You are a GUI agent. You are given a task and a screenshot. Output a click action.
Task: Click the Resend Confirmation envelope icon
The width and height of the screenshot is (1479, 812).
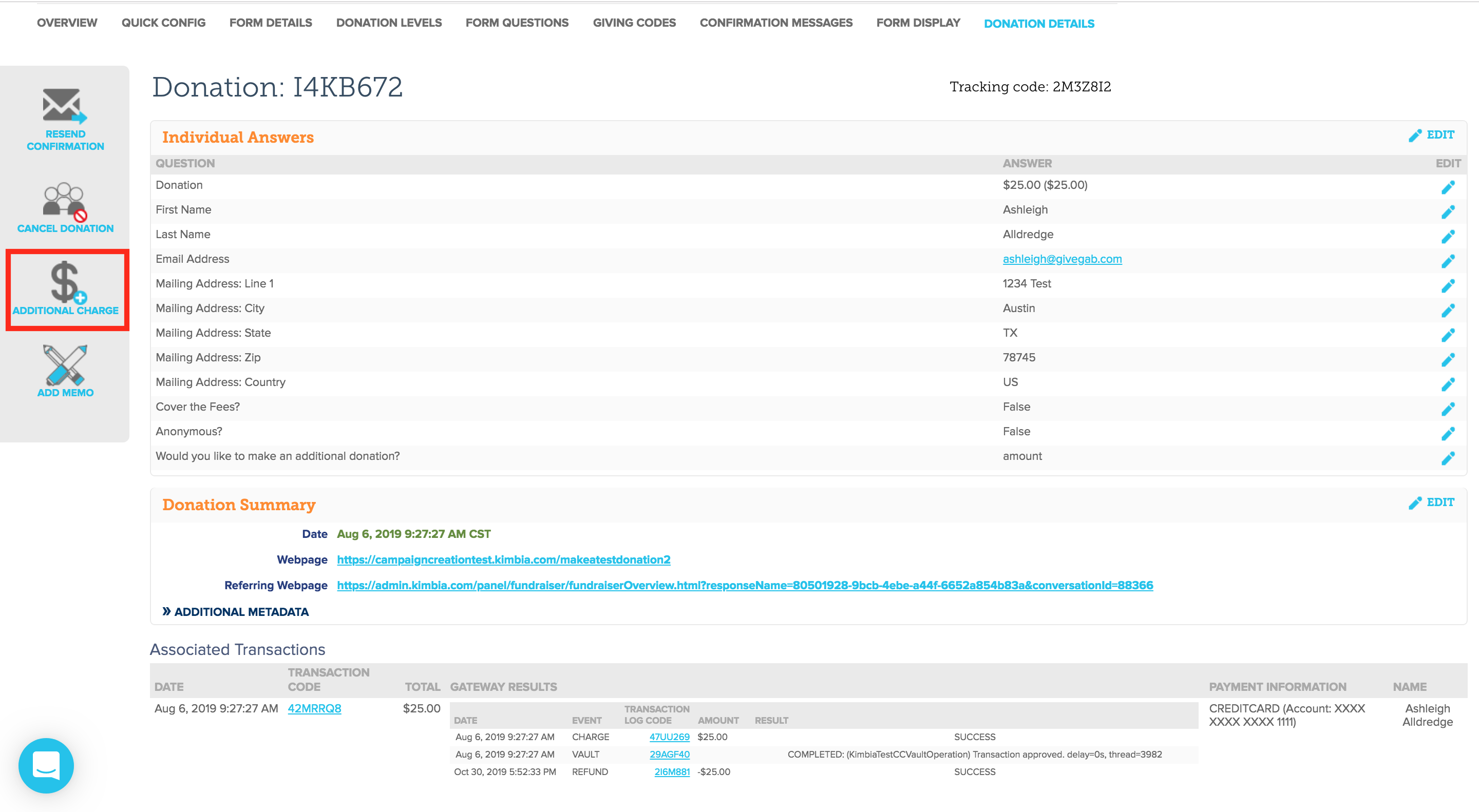[x=65, y=106]
